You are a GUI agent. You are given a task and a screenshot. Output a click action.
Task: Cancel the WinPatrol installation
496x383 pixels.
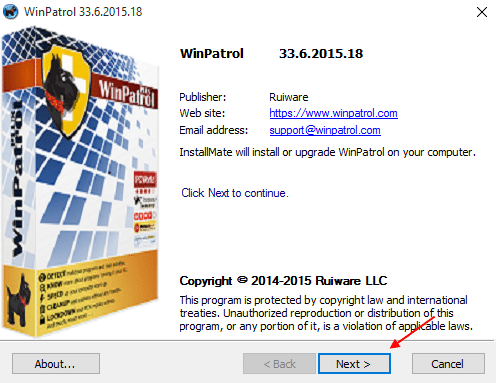[448, 364]
